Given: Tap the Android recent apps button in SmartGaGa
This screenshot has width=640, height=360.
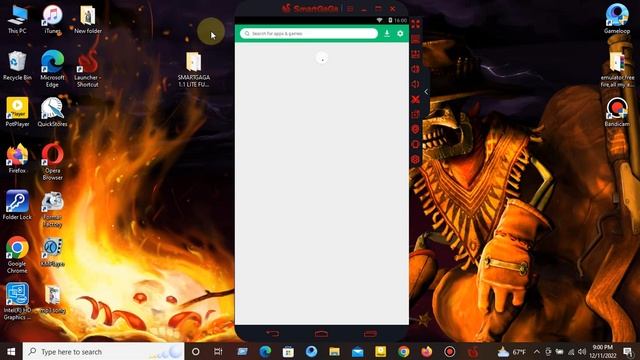Looking at the screenshot, I should [x=370, y=334].
